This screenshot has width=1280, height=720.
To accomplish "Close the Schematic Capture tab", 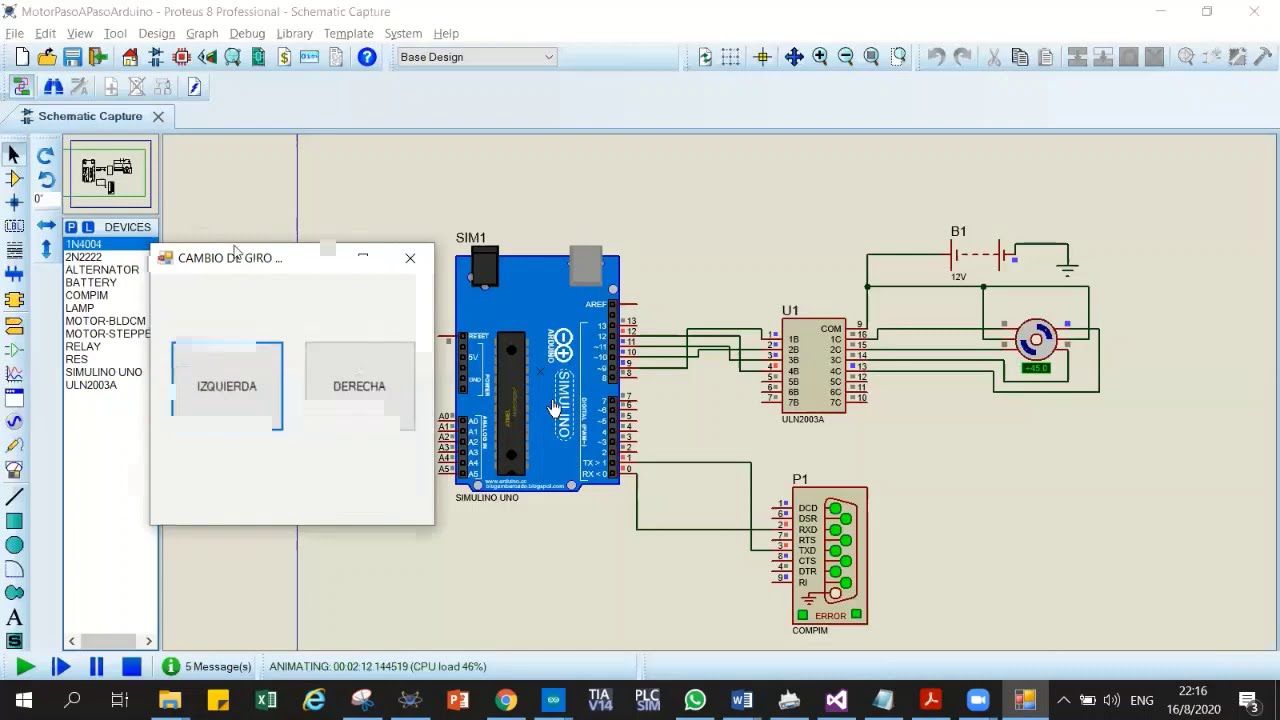I will 158,116.
